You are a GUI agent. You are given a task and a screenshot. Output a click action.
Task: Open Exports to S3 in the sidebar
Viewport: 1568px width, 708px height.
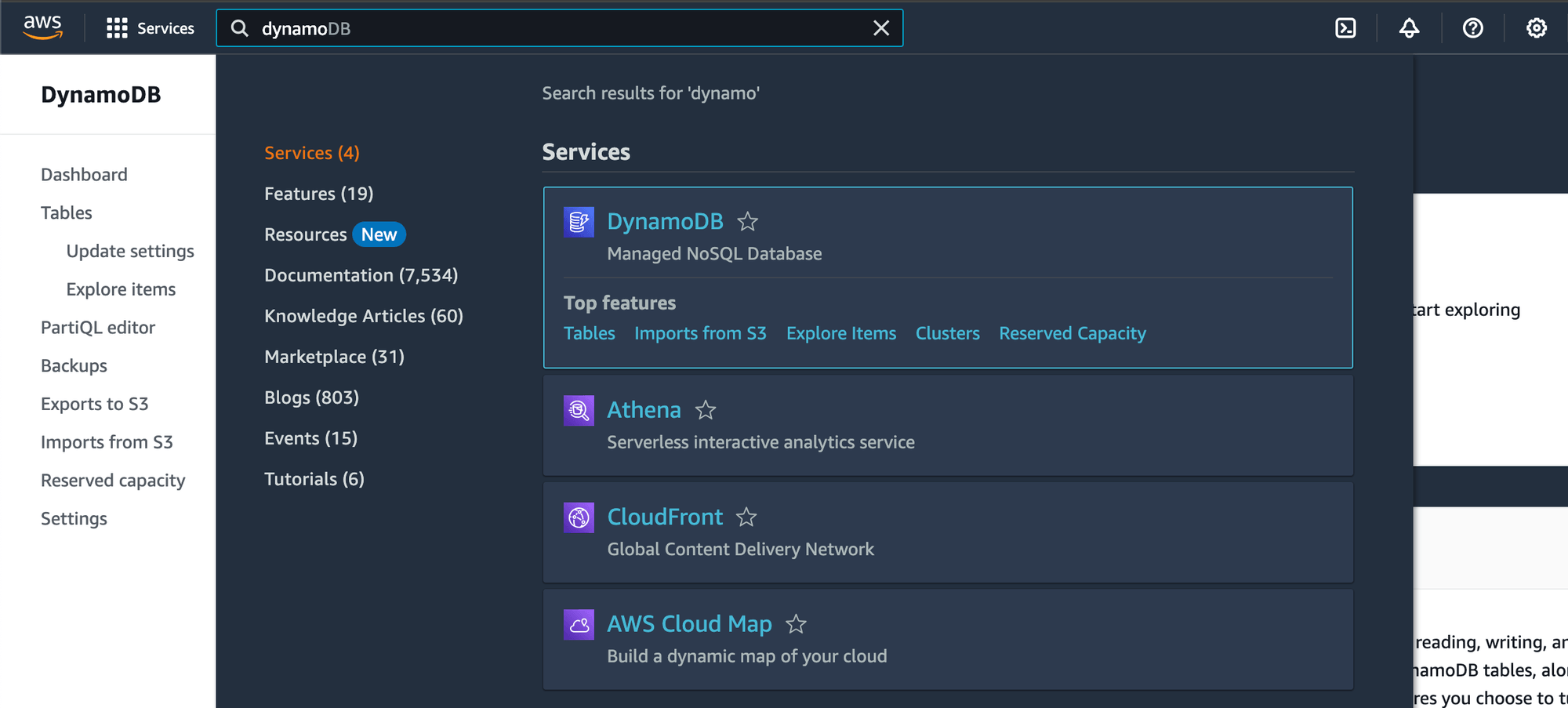point(94,405)
